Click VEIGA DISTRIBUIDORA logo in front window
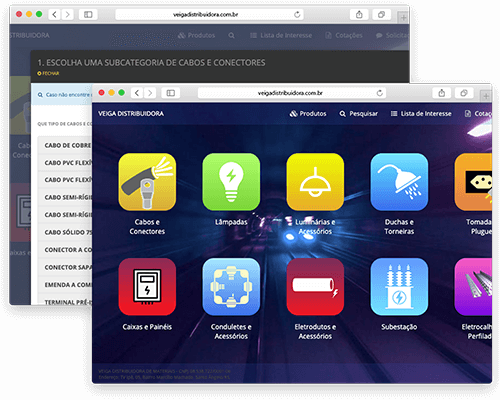This screenshot has height=400, width=500. tap(131, 114)
